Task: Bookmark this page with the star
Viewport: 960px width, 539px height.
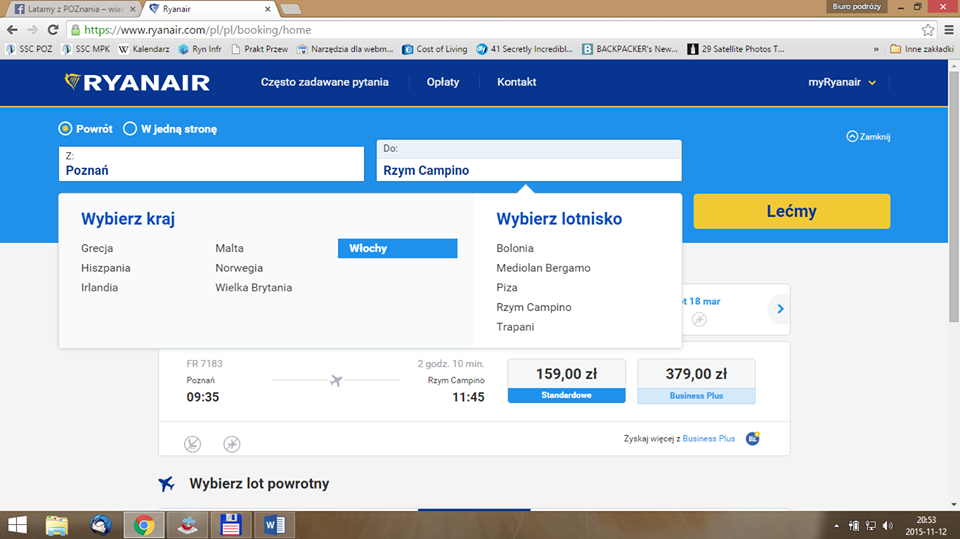Action: [928, 29]
